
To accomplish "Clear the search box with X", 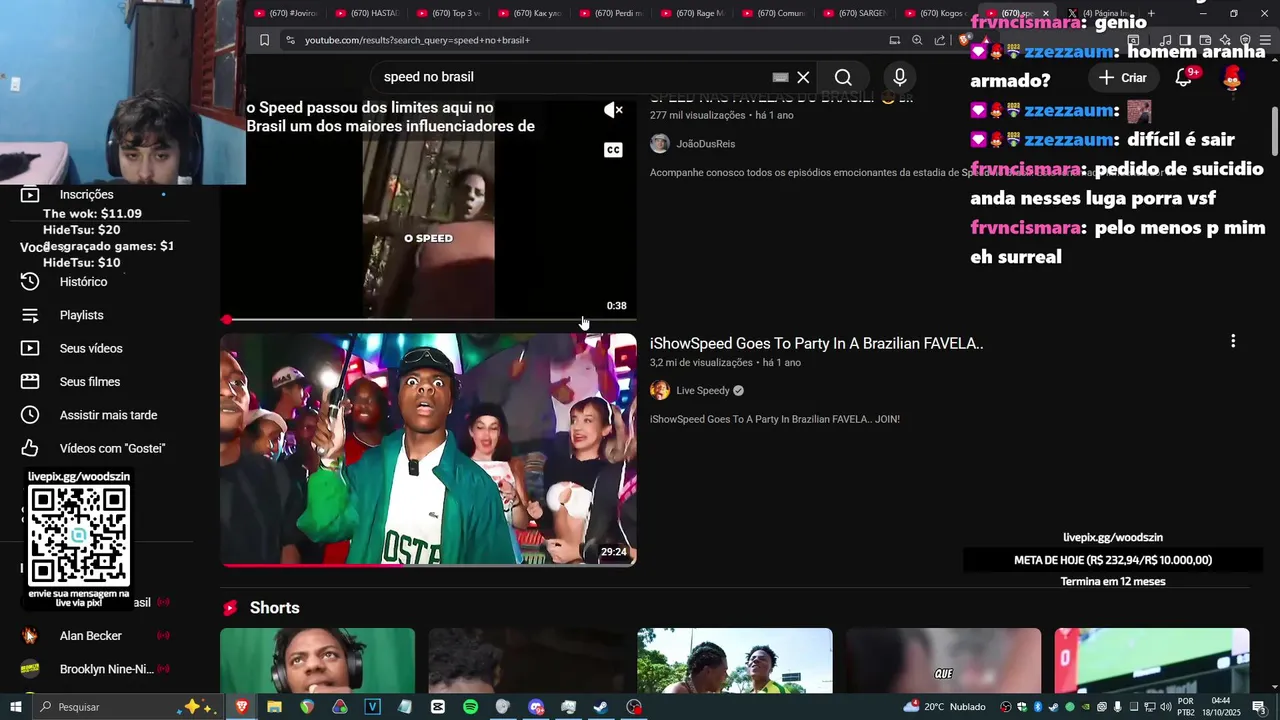I will [803, 77].
